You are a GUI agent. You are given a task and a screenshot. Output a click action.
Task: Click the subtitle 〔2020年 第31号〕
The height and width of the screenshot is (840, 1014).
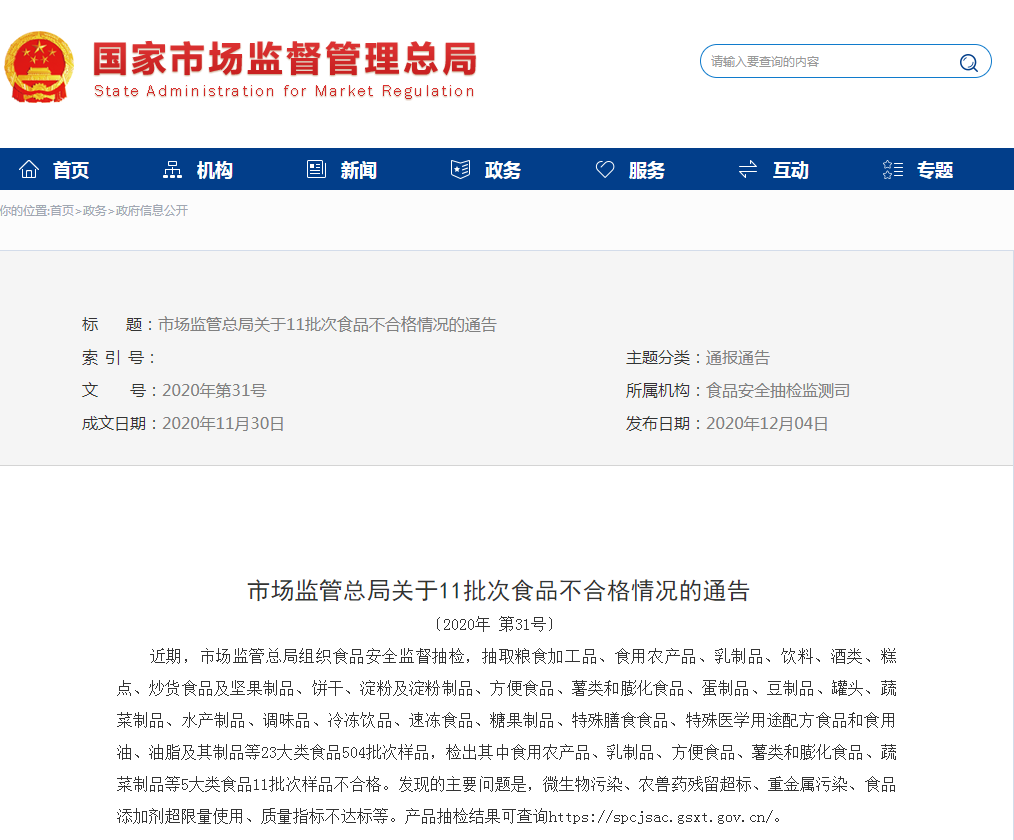(495, 624)
